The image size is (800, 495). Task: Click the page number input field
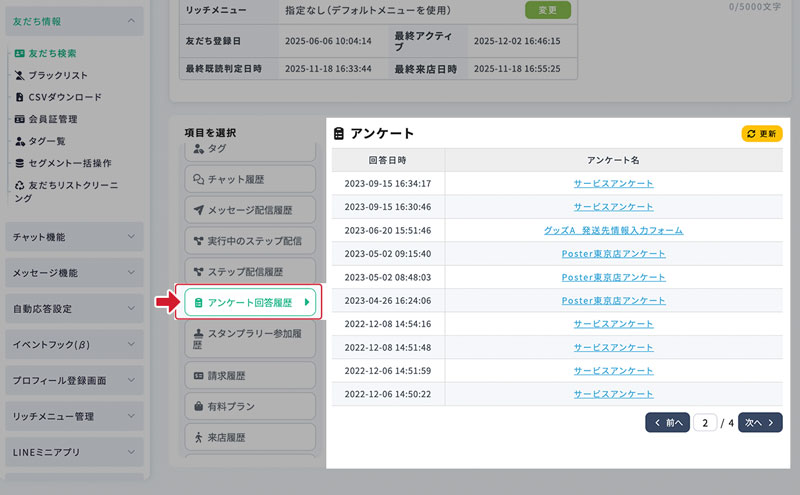[706, 423]
